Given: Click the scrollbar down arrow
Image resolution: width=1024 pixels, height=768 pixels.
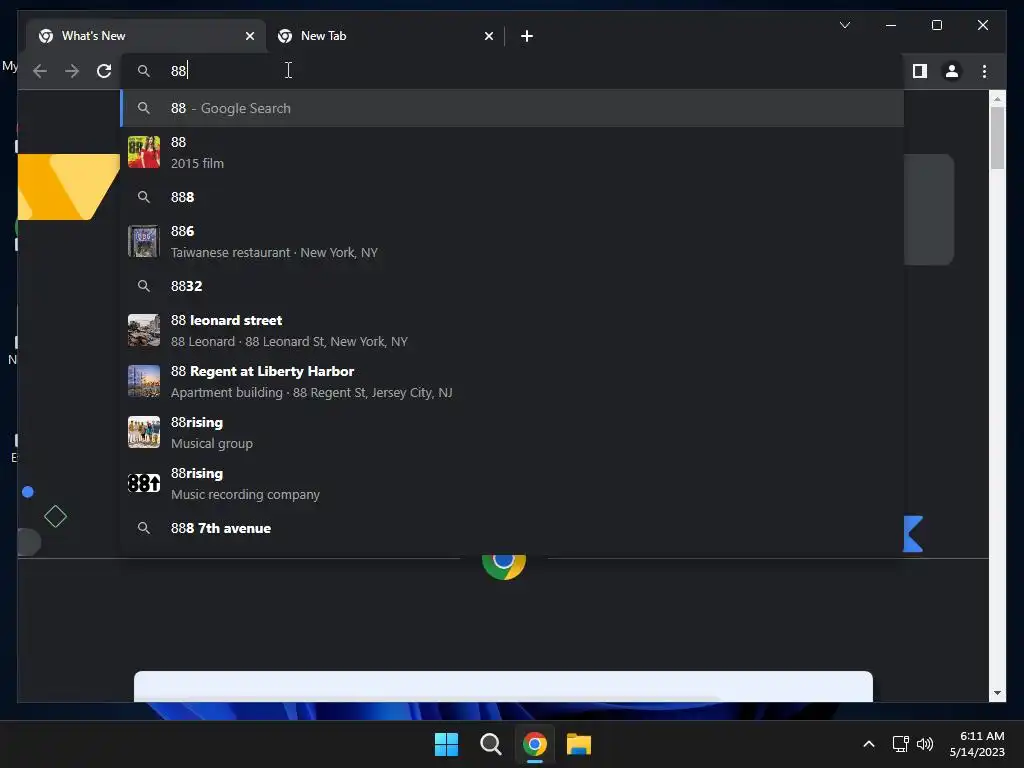Looking at the screenshot, I should (997, 693).
